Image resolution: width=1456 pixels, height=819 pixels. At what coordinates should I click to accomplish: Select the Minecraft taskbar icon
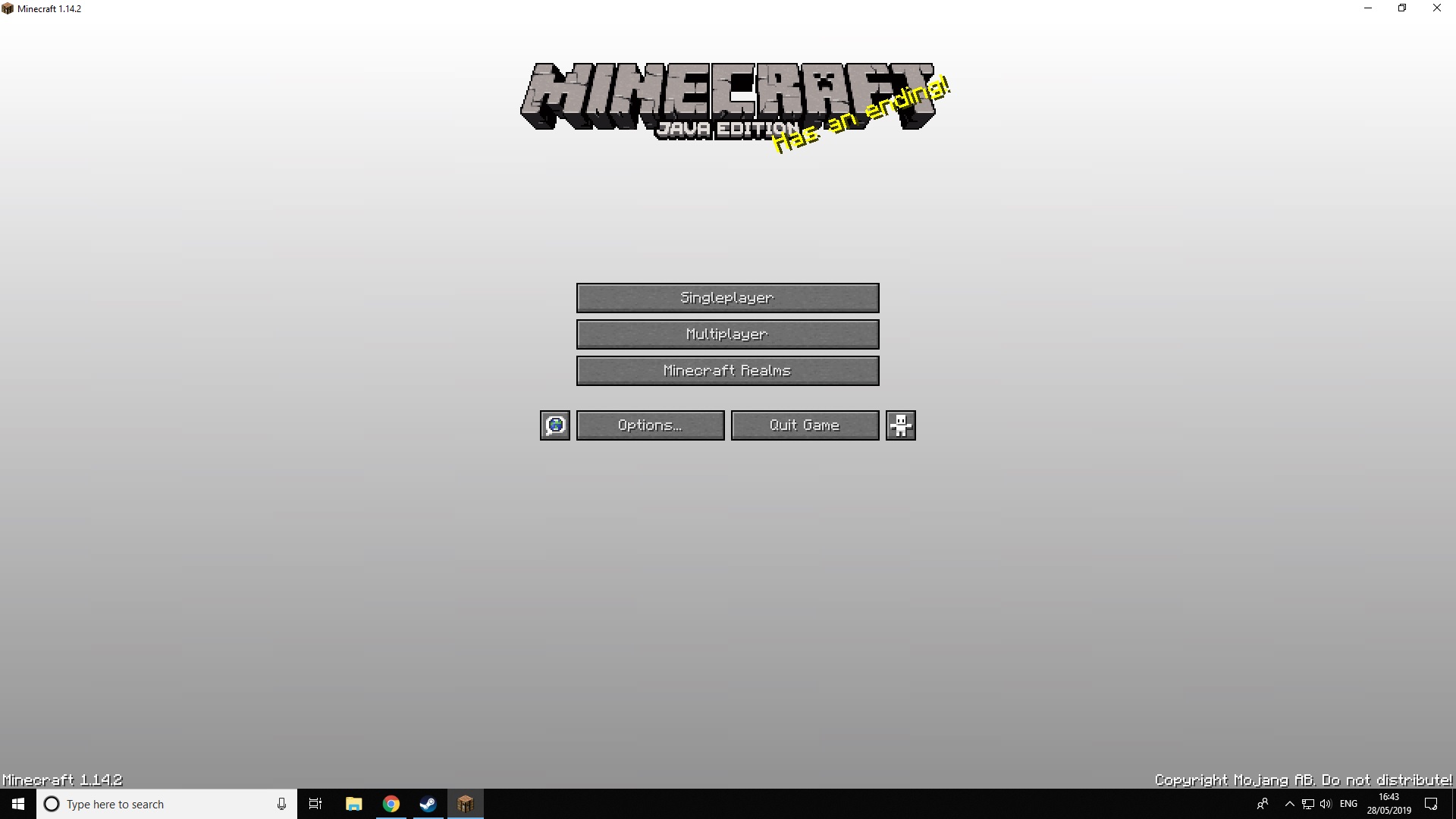click(x=465, y=804)
